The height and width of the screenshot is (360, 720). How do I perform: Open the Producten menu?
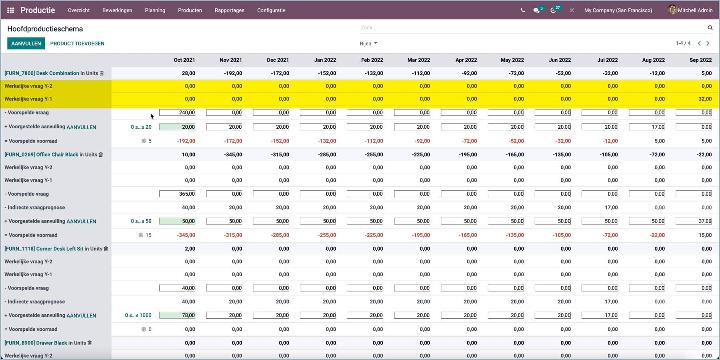pyautogui.click(x=190, y=10)
